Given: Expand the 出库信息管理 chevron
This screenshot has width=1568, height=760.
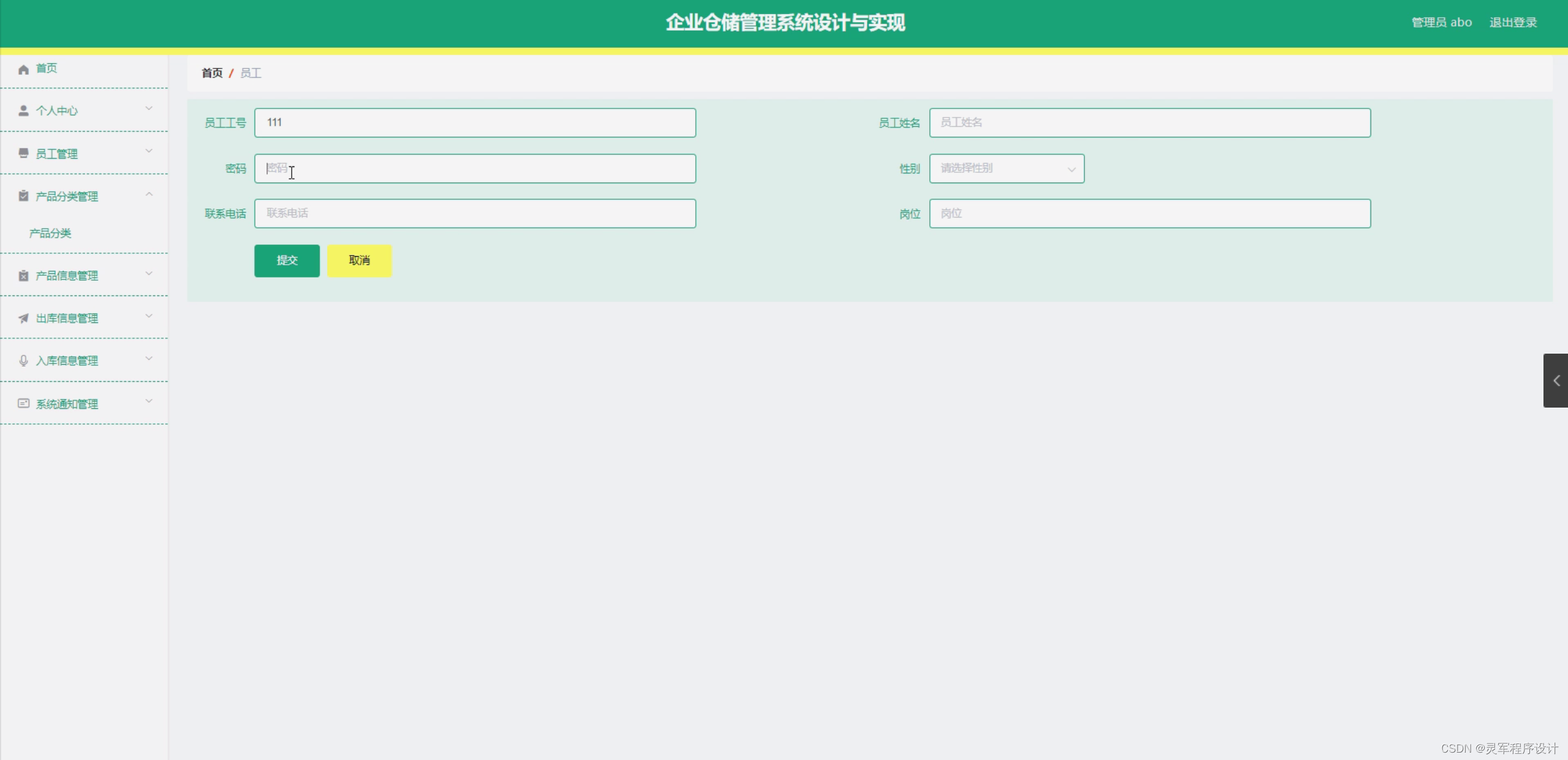Looking at the screenshot, I should (x=149, y=316).
